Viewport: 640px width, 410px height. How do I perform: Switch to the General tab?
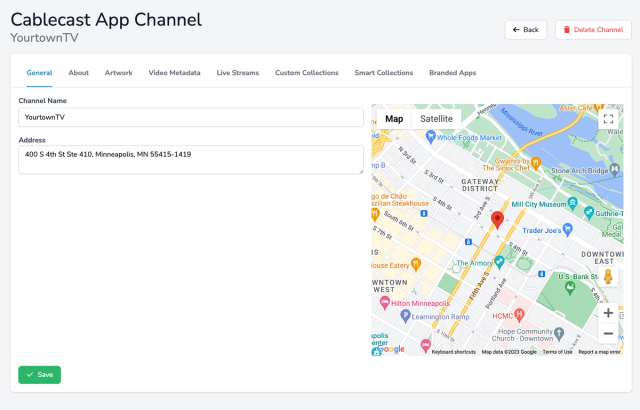pos(40,73)
